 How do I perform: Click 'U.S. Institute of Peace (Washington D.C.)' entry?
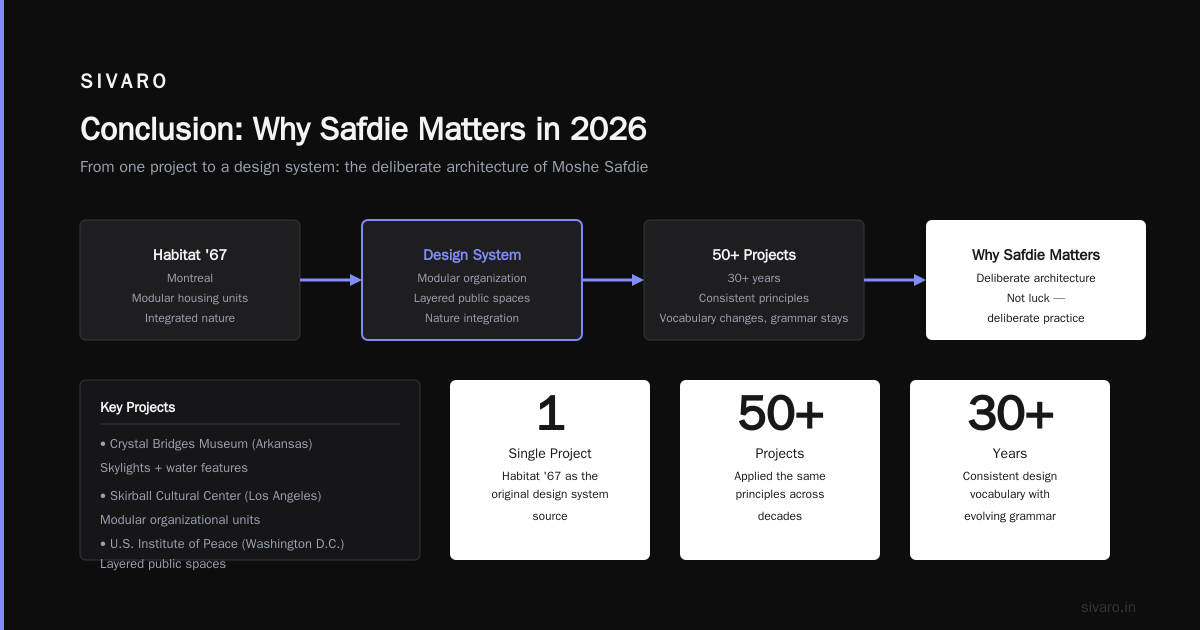[222, 543]
